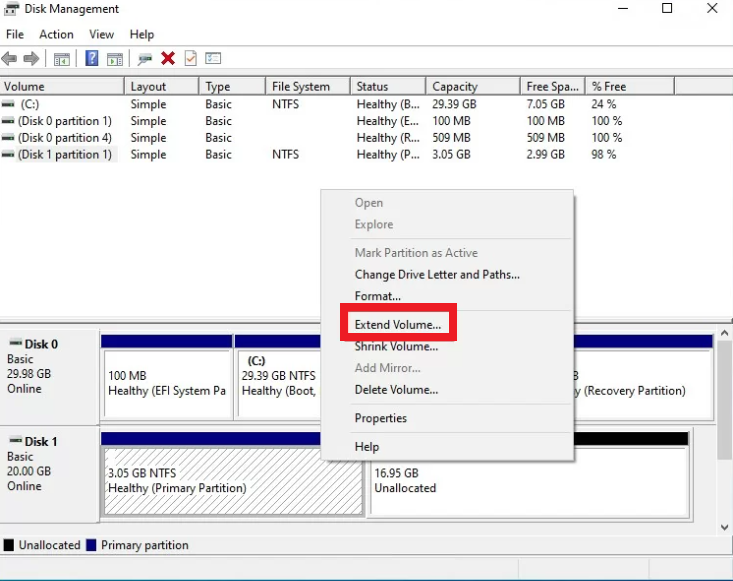Close the Disk Management window
Image resolution: width=733 pixels, height=581 pixels.
pos(712,8)
